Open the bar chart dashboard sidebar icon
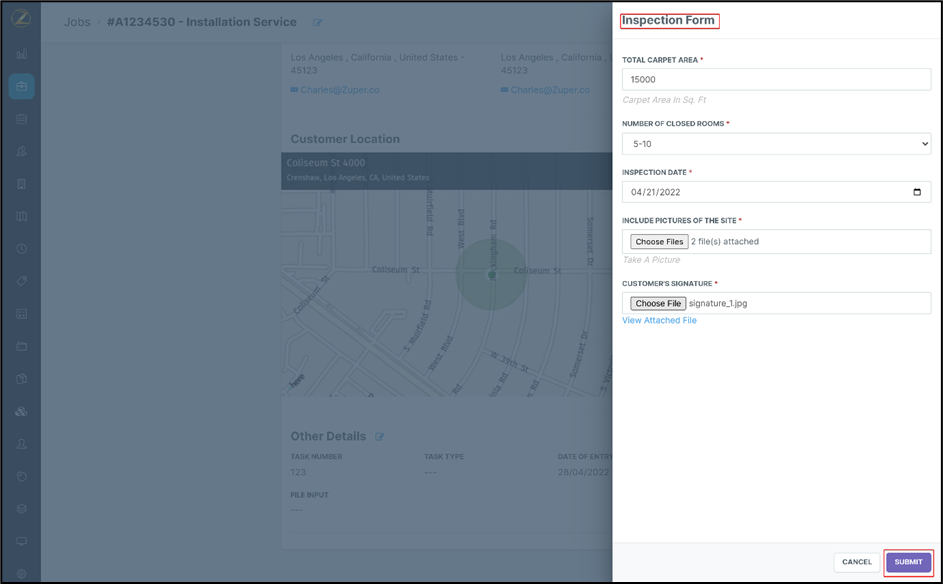943x584 pixels. click(22, 54)
